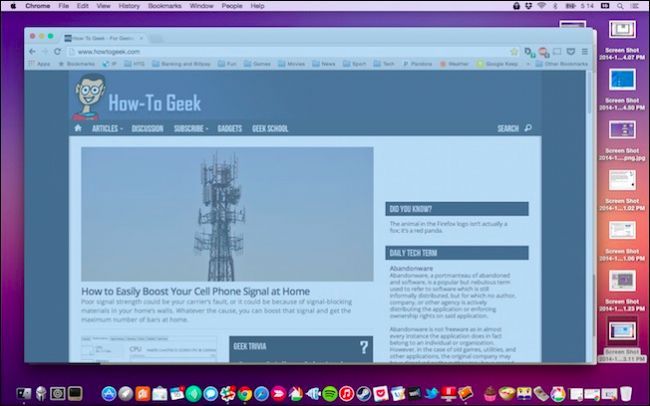Go to the How-To Geek home icon
This screenshot has height=406, width=650.
pyautogui.click(x=78, y=128)
